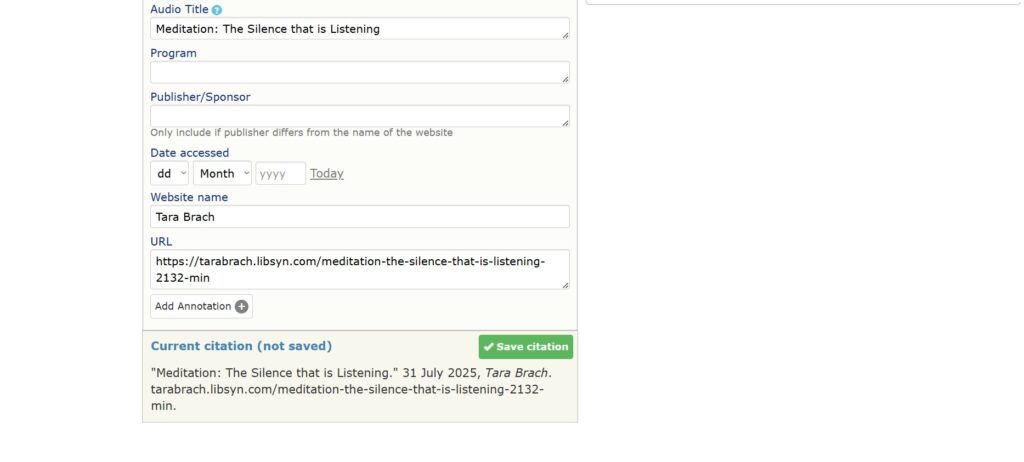1024x462 pixels.
Task: Click the checkmark icon on Save citation
Action: pos(488,347)
